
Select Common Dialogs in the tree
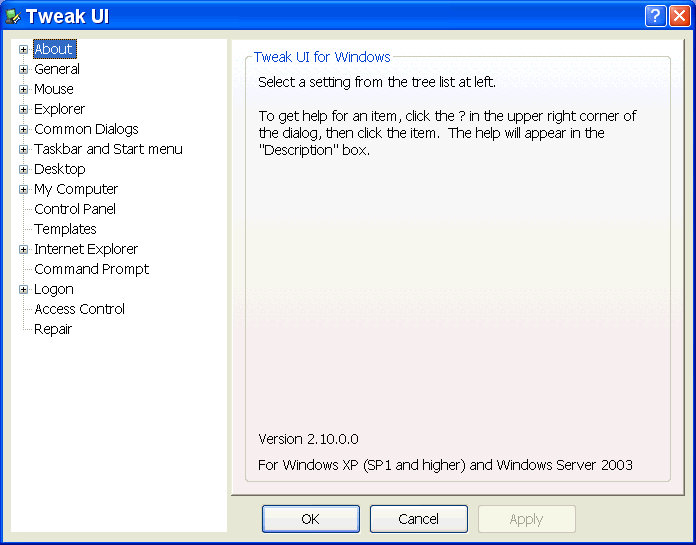(86, 129)
